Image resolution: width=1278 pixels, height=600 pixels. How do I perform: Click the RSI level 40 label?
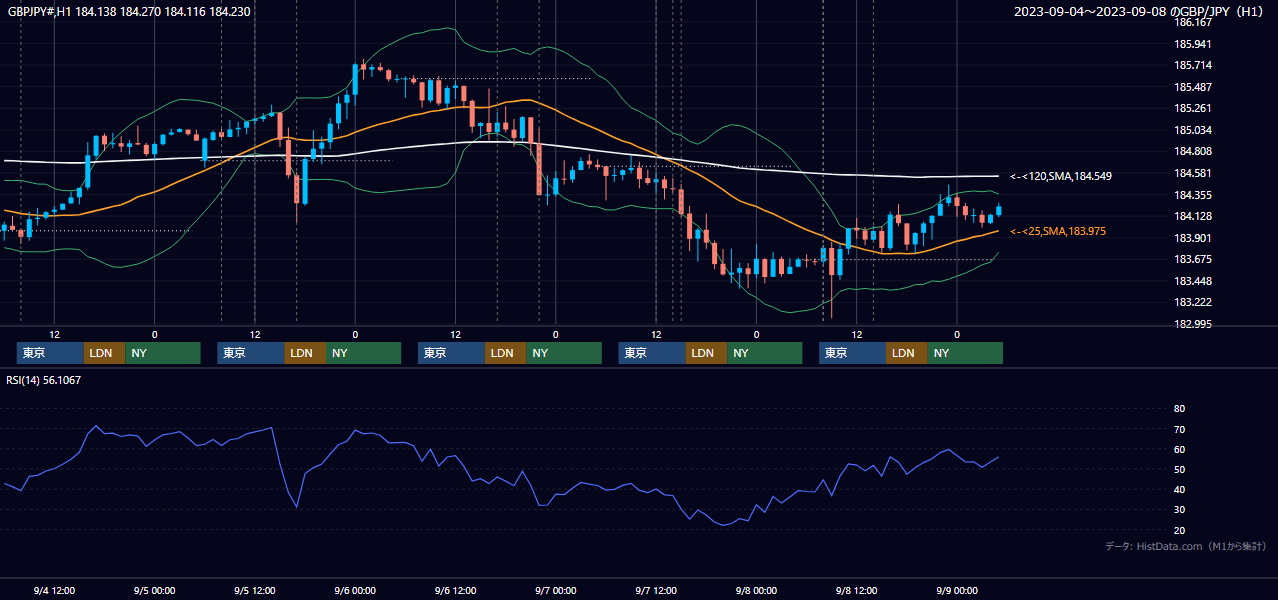[x=1179, y=490]
